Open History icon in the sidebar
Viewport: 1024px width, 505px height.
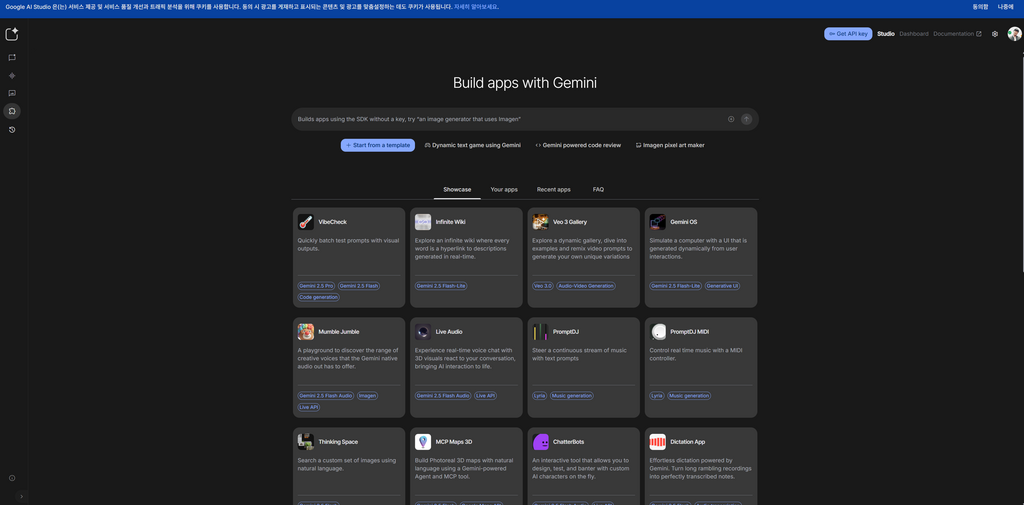tap(12, 130)
